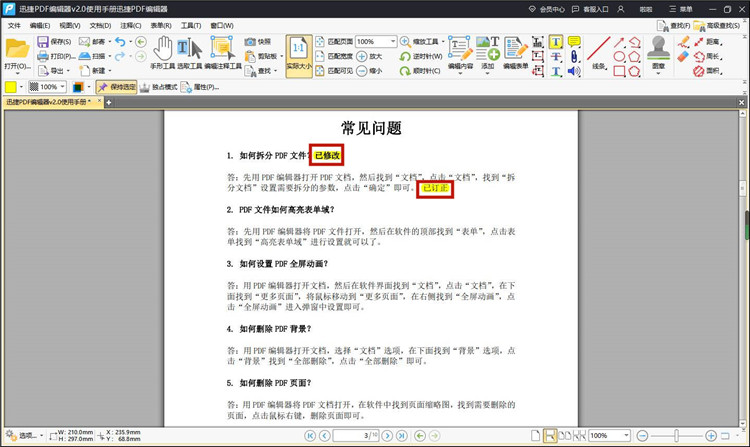This screenshot has width=750, height=447.
Task: Click the Find (查找(F)) button
Action: pyautogui.click(x=674, y=25)
